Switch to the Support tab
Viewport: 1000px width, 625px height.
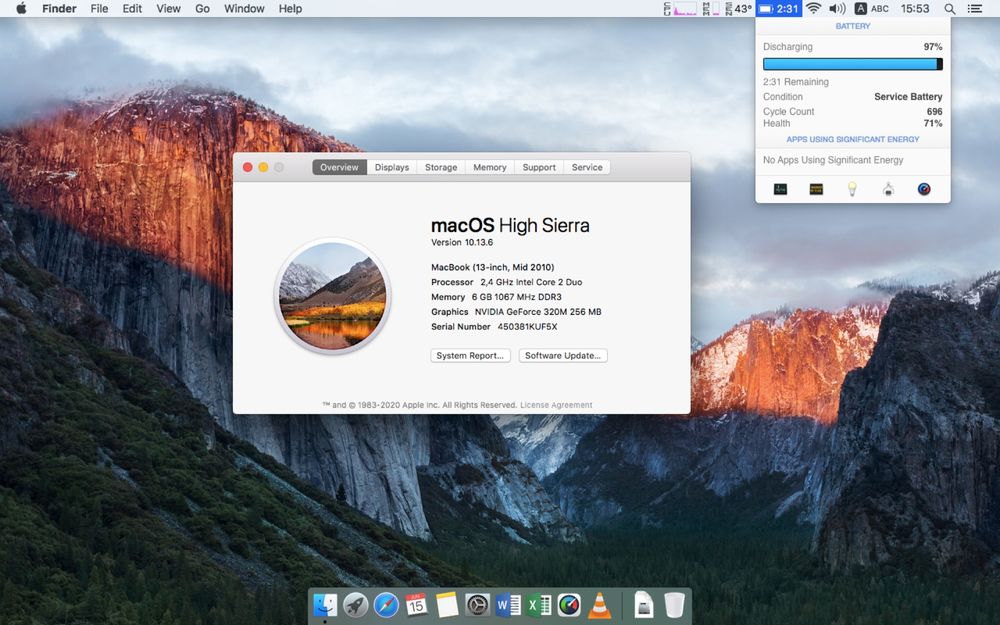539,167
